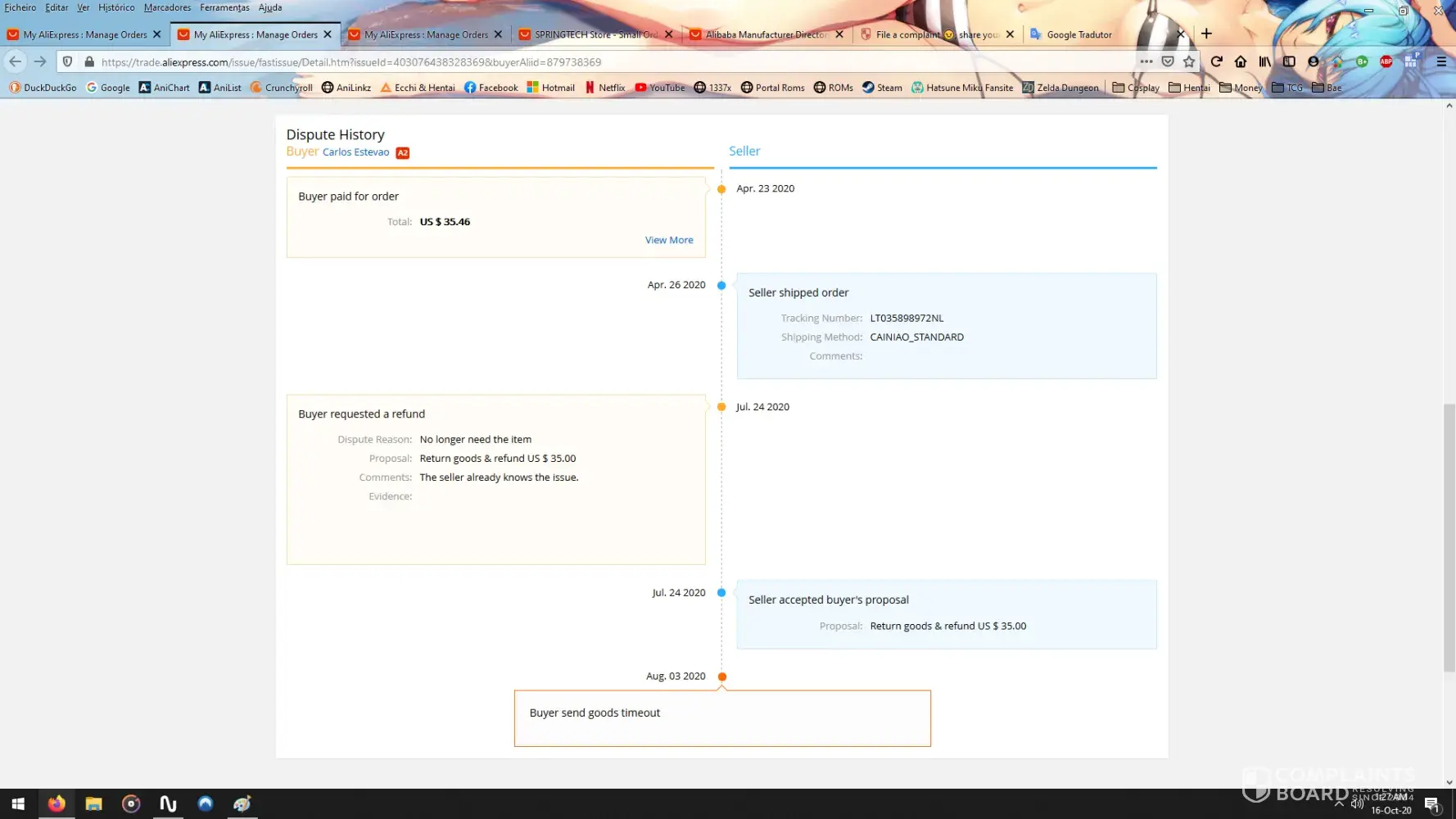
Task: Open the YouTube bookmark
Action: coord(660,88)
